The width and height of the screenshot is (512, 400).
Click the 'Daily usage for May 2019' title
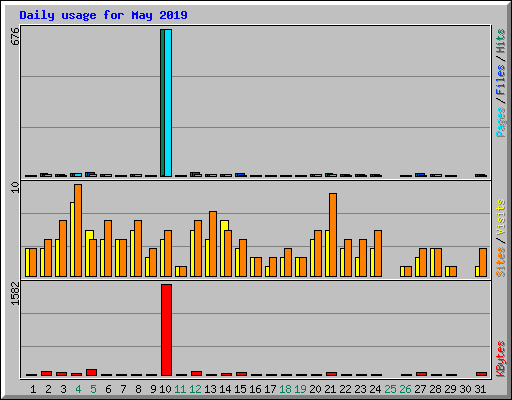[103, 15]
